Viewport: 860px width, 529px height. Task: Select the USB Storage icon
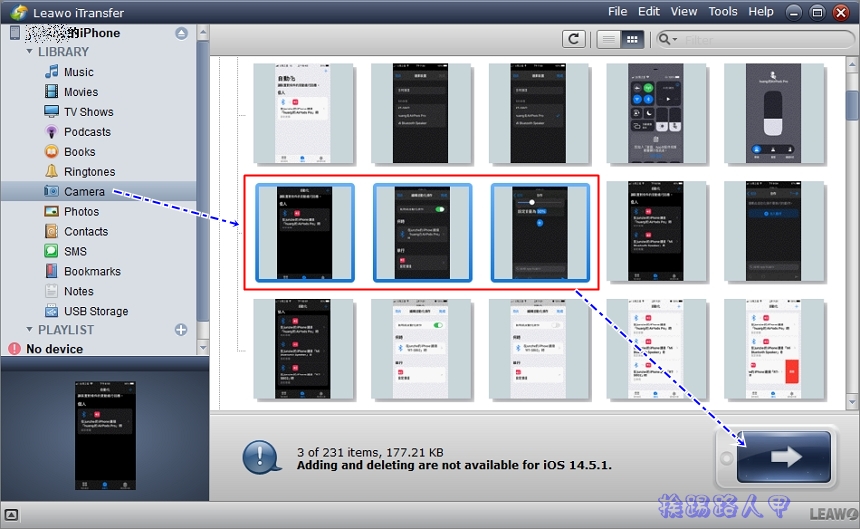click(51, 311)
